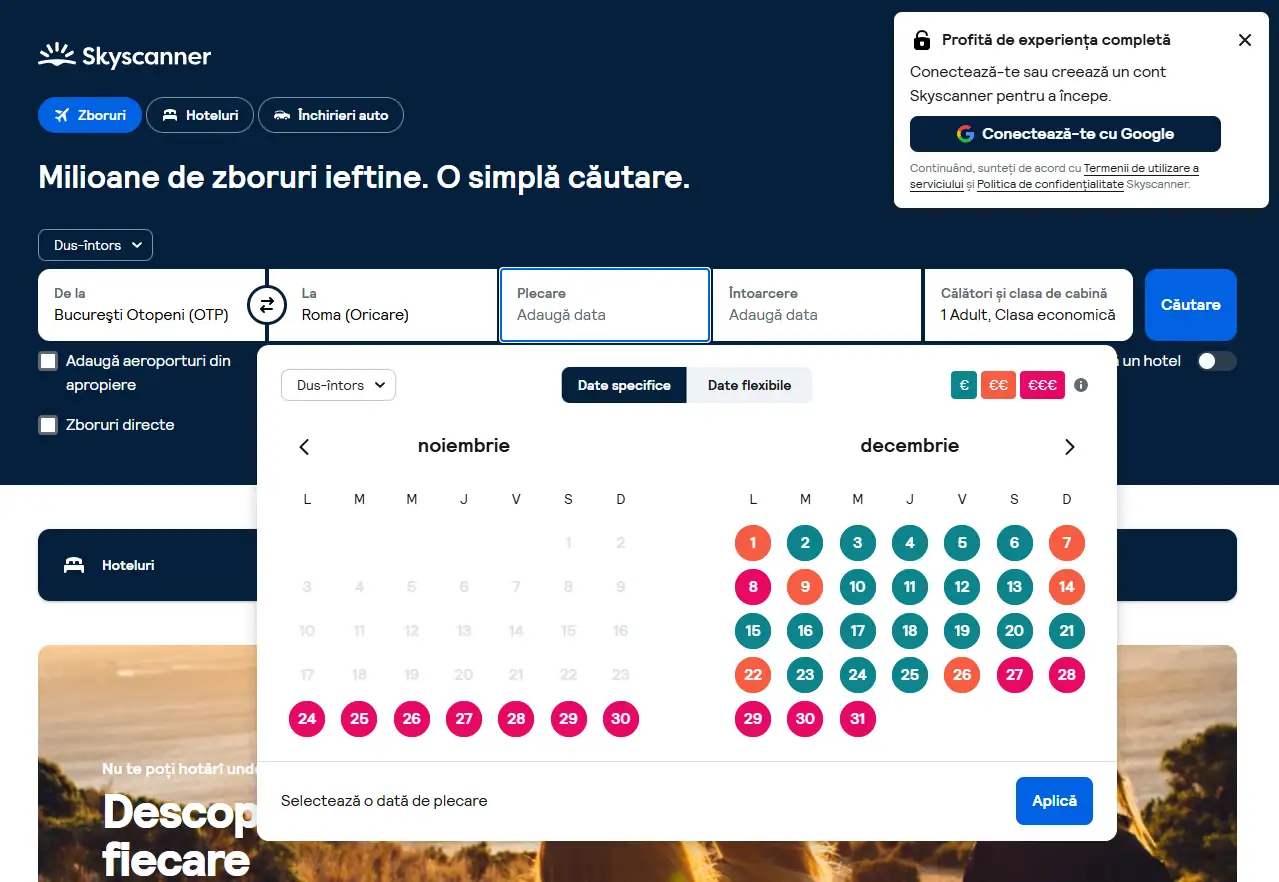1279x882 pixels.
Task: Apply the selected dates with Aplică
Action: pos(1054,801)
